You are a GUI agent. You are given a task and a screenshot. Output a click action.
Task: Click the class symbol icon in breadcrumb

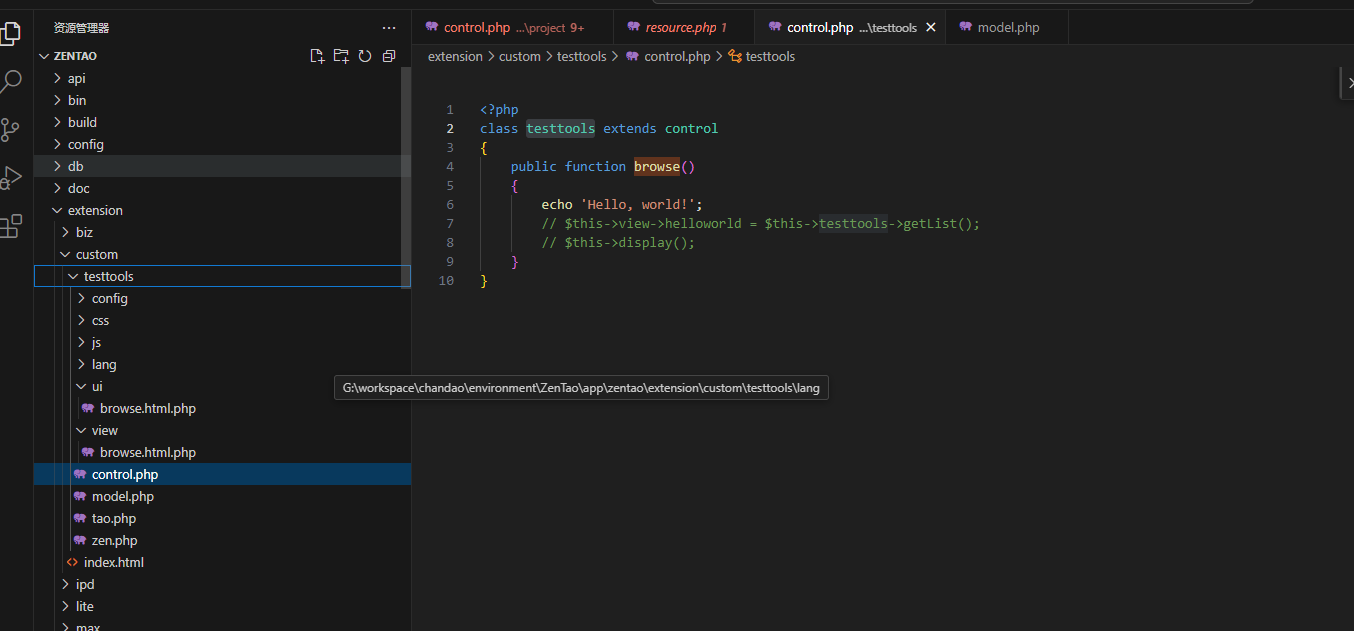click(735, 56)
